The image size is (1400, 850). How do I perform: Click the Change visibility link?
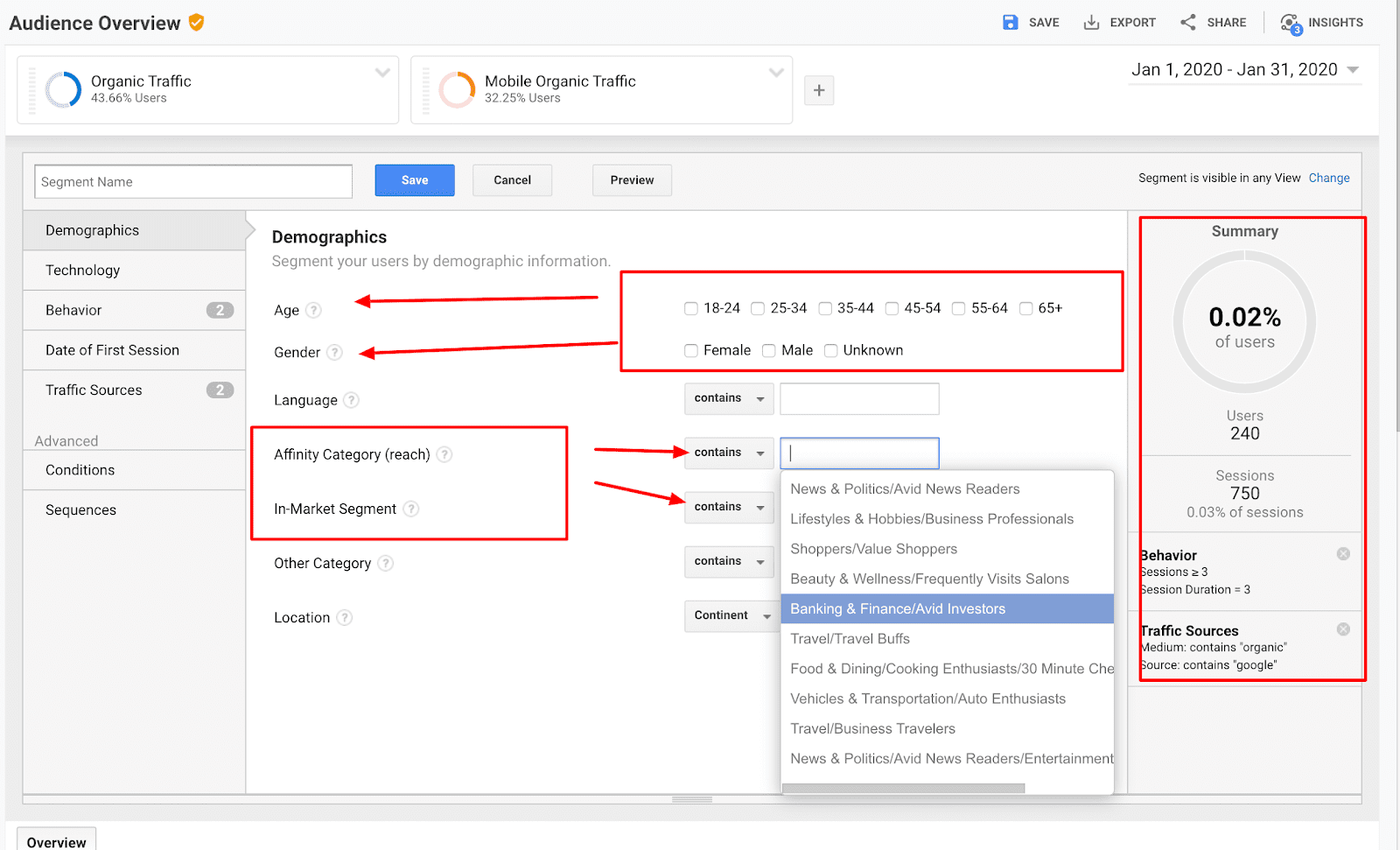(x=1328, y=178)
